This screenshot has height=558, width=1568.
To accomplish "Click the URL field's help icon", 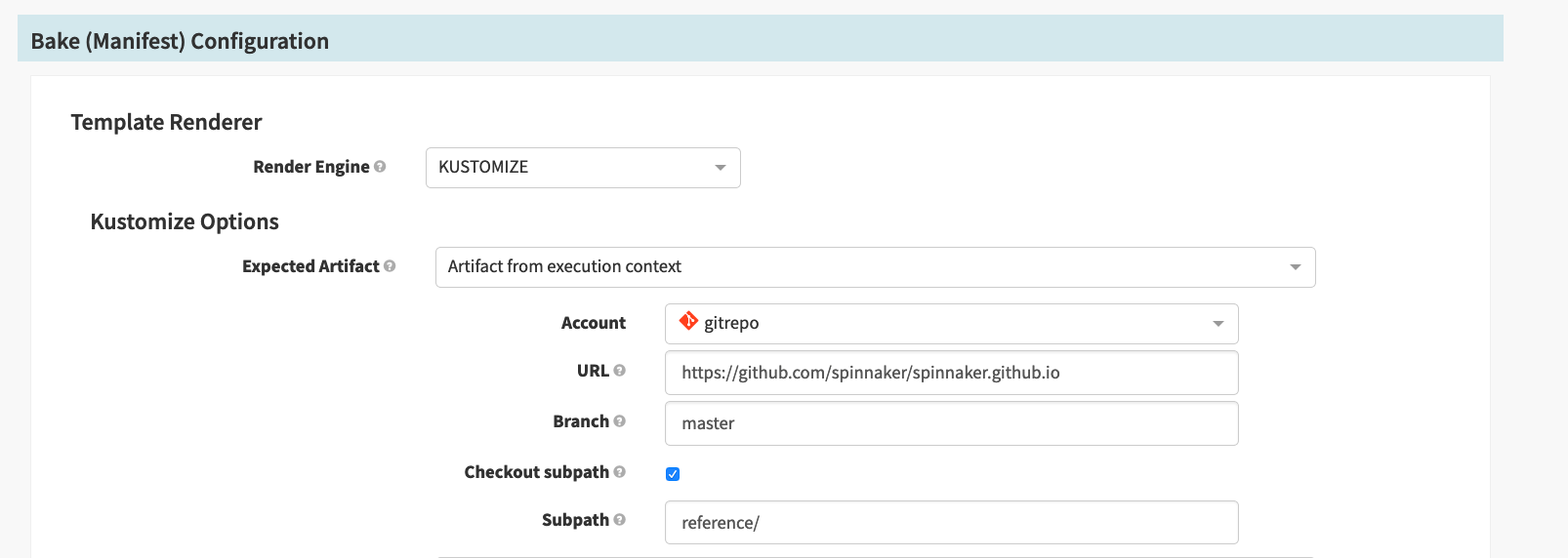I will point(619,371).
